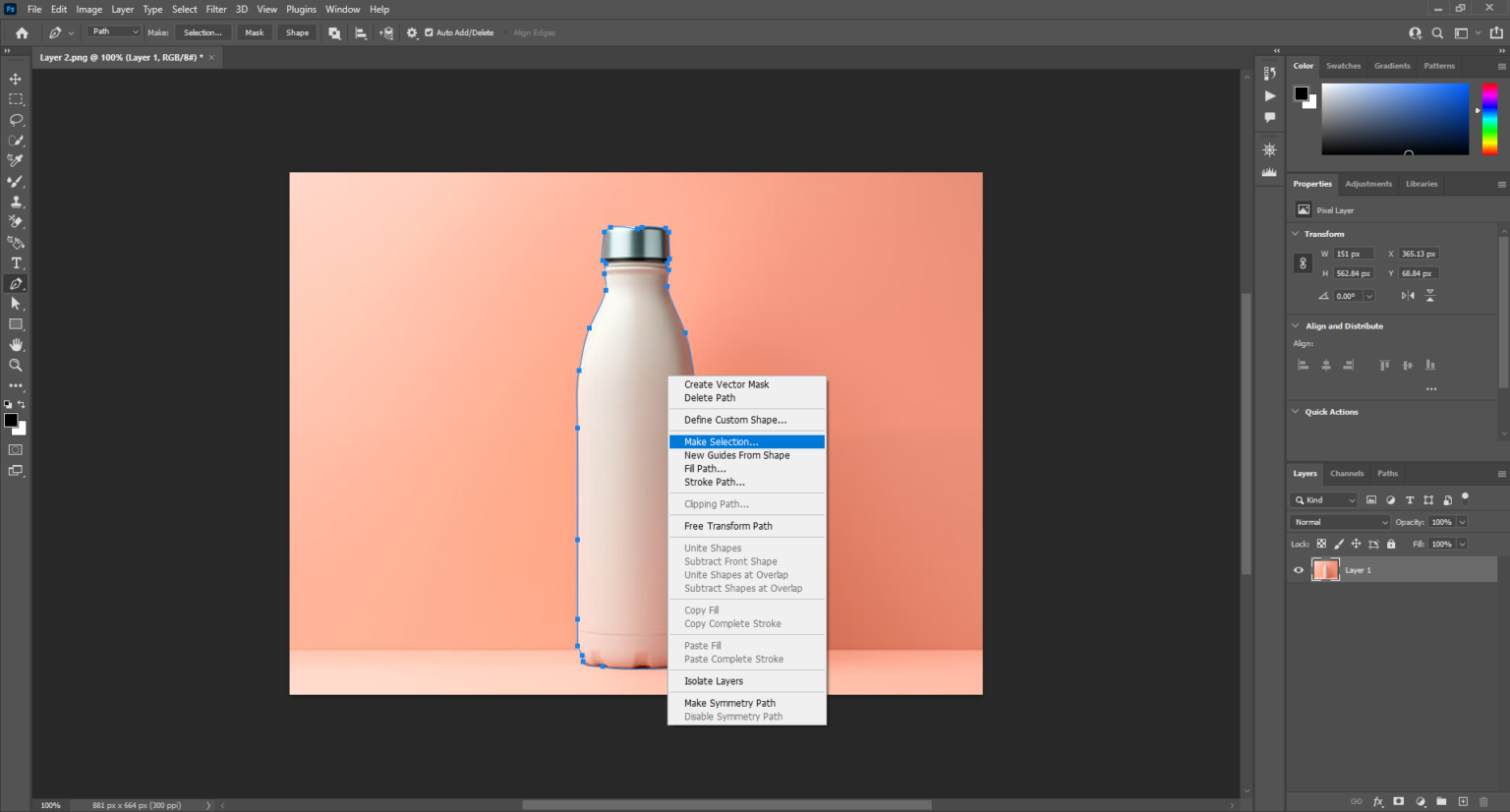
Task: Select the Type tool in the toolbar
Action: tap(15, 262)
